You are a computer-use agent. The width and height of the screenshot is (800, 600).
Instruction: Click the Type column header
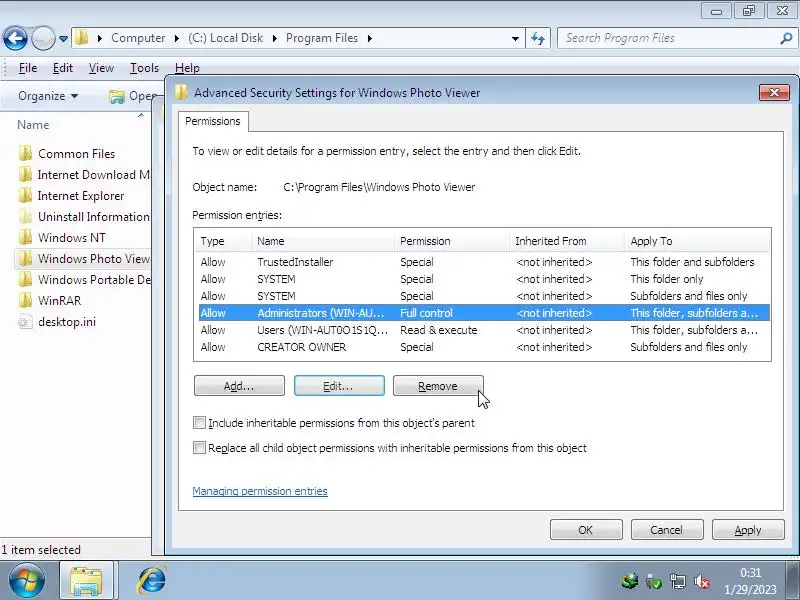[223, 241]
